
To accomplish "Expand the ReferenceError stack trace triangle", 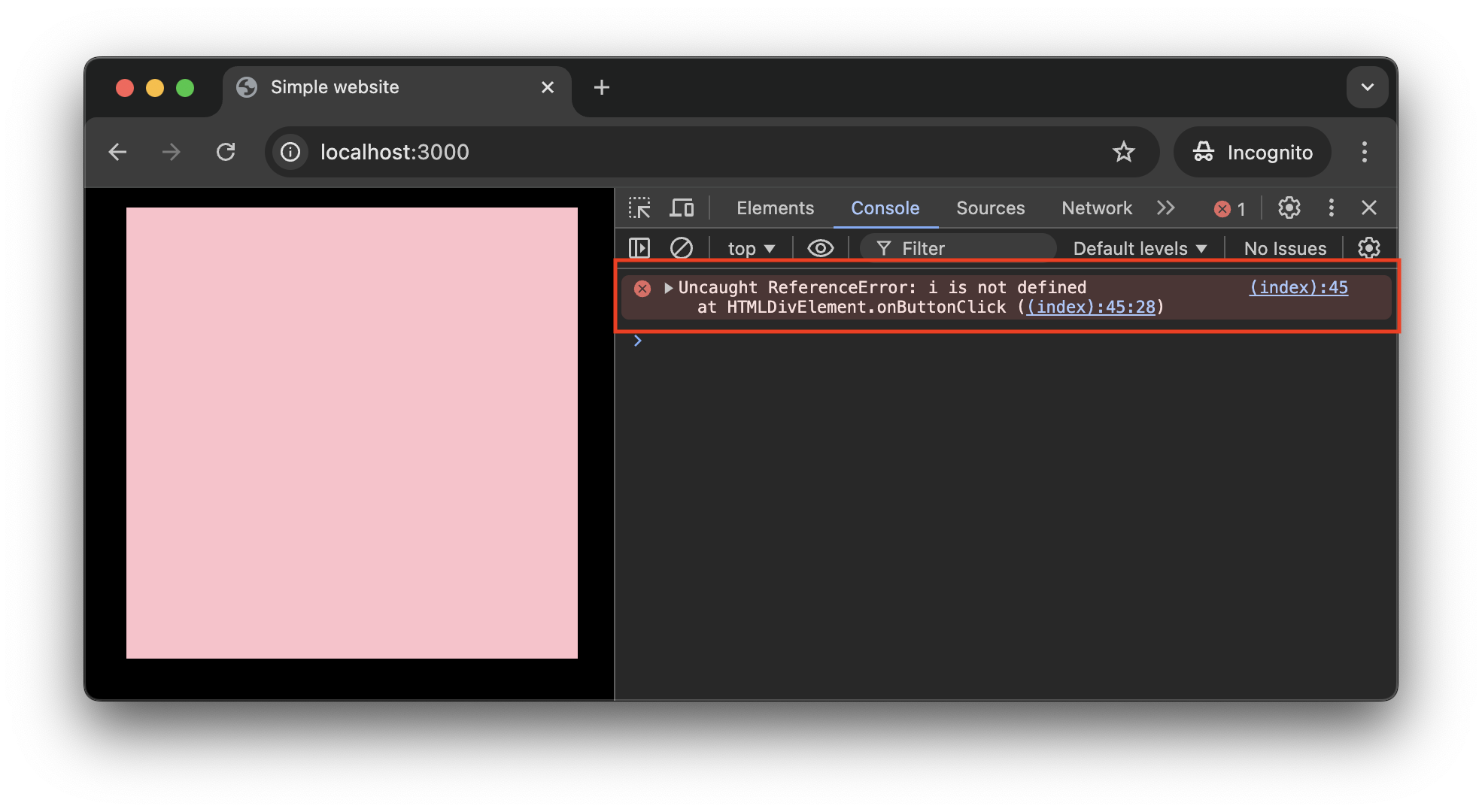I will (x=668, y=288).
